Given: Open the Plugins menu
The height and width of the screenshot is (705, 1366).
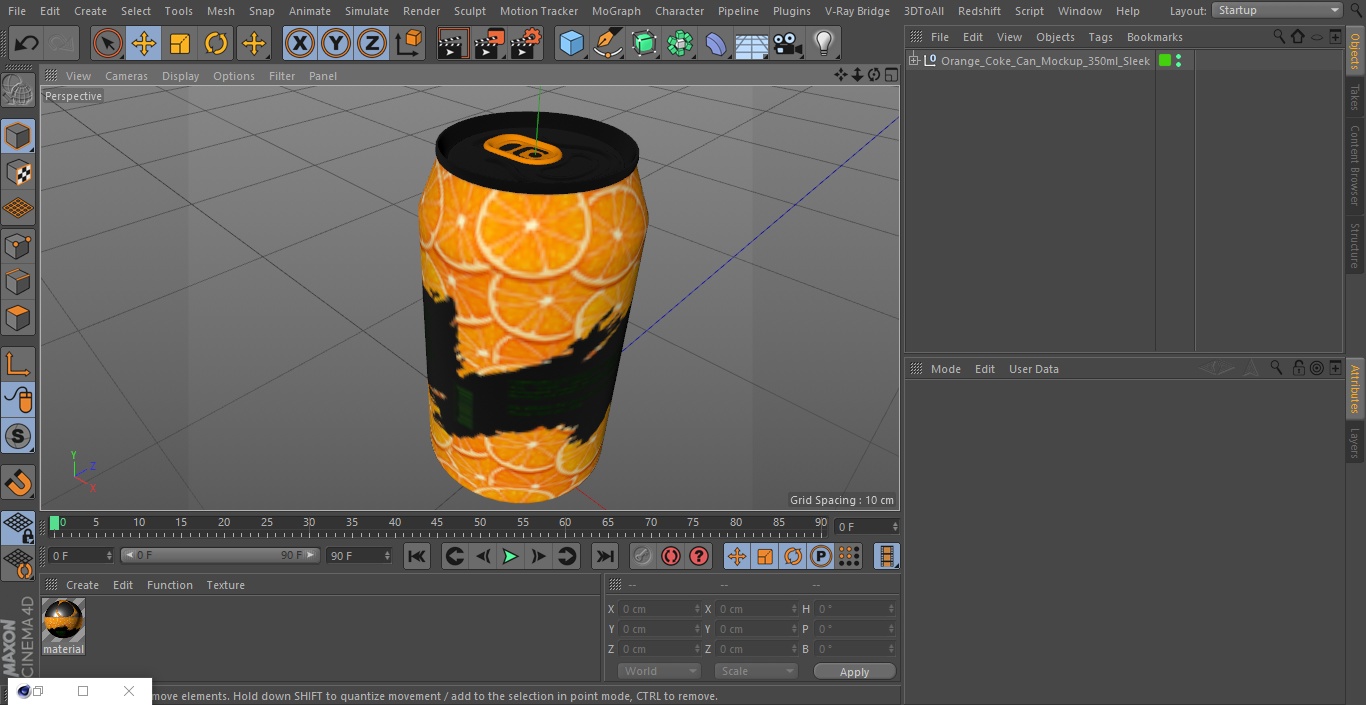Looking at the screenshot, I should coord(791,11).
